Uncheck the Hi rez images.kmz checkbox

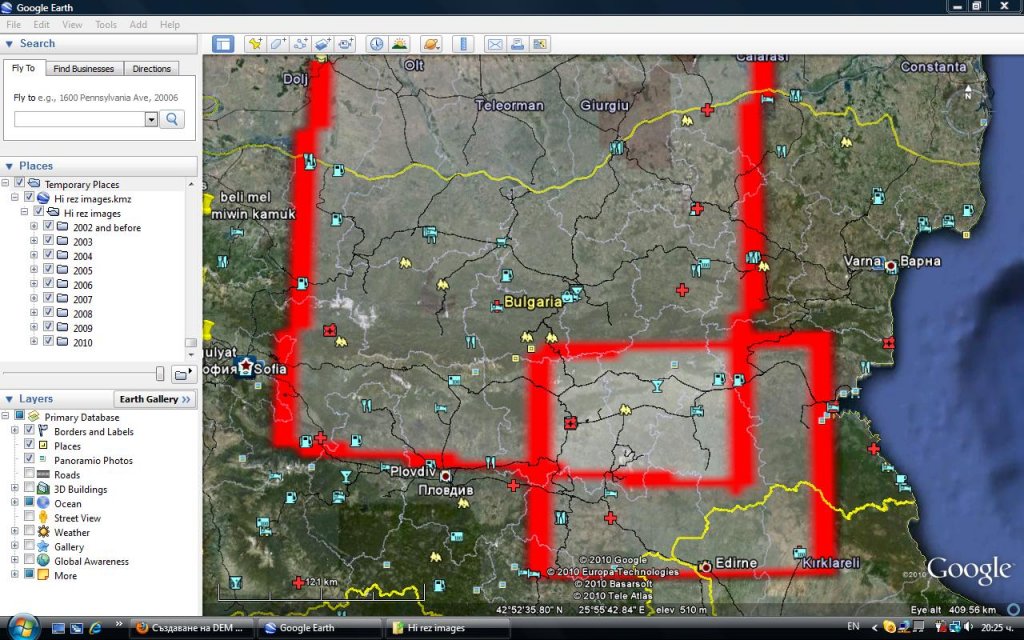[29, 197]
